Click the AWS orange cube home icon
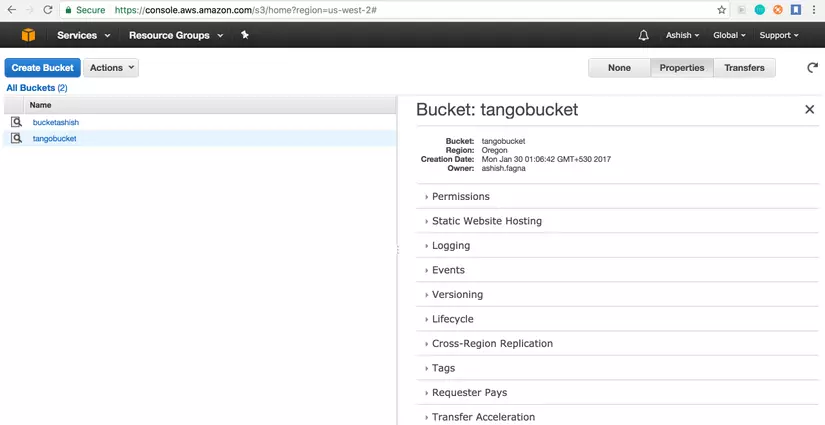 28,35
